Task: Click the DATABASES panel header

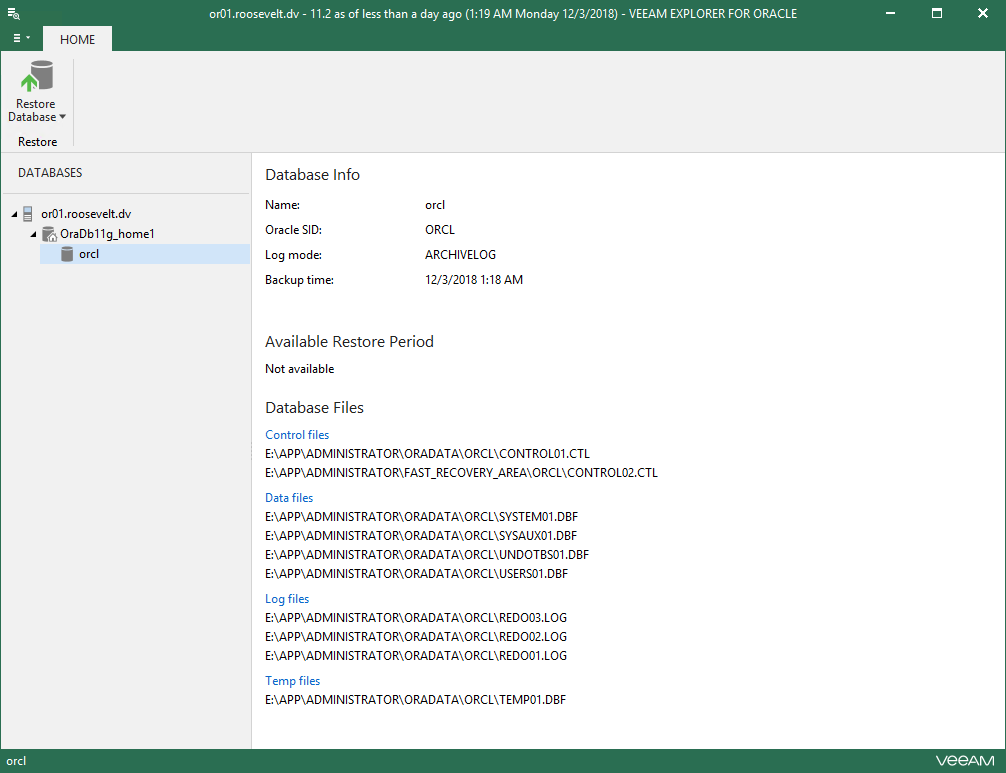Action: 50,173
